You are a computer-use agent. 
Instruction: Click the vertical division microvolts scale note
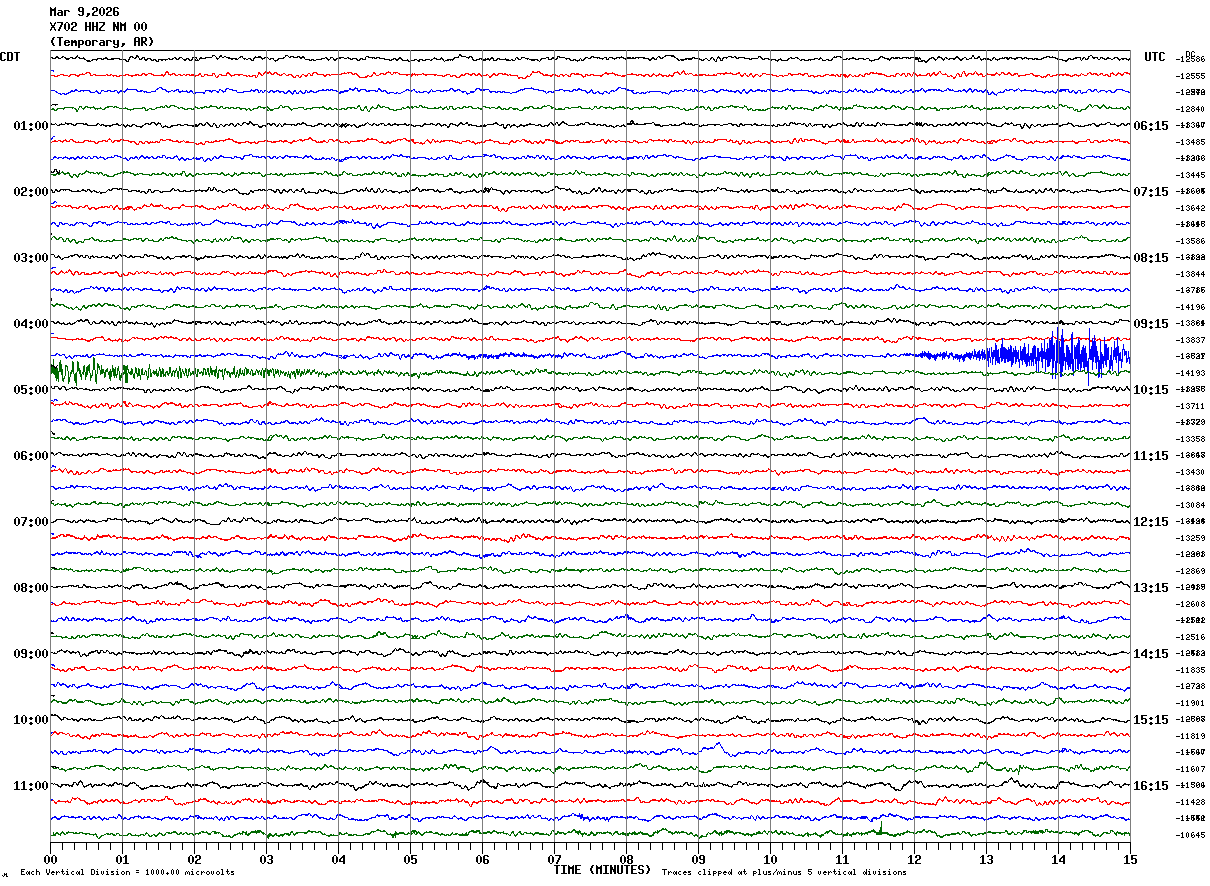127,873
